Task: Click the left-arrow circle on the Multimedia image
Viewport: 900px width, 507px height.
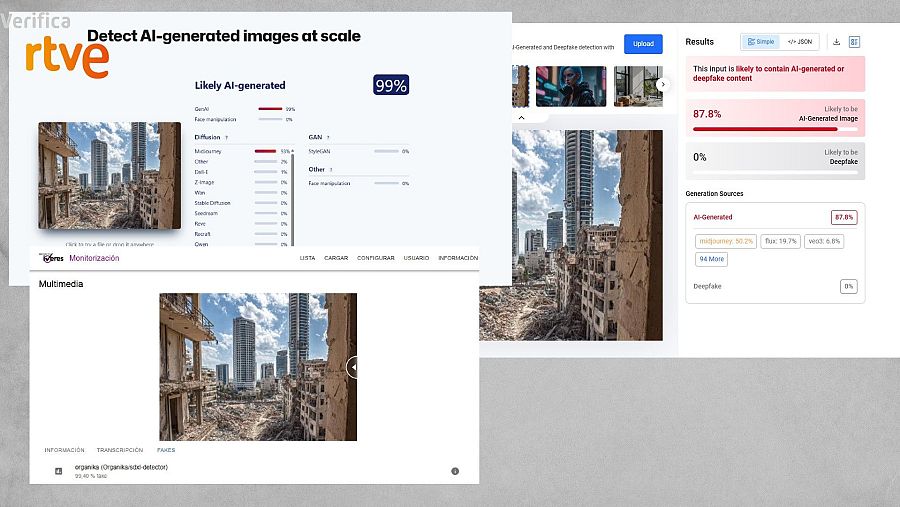Action: (352, 367)
